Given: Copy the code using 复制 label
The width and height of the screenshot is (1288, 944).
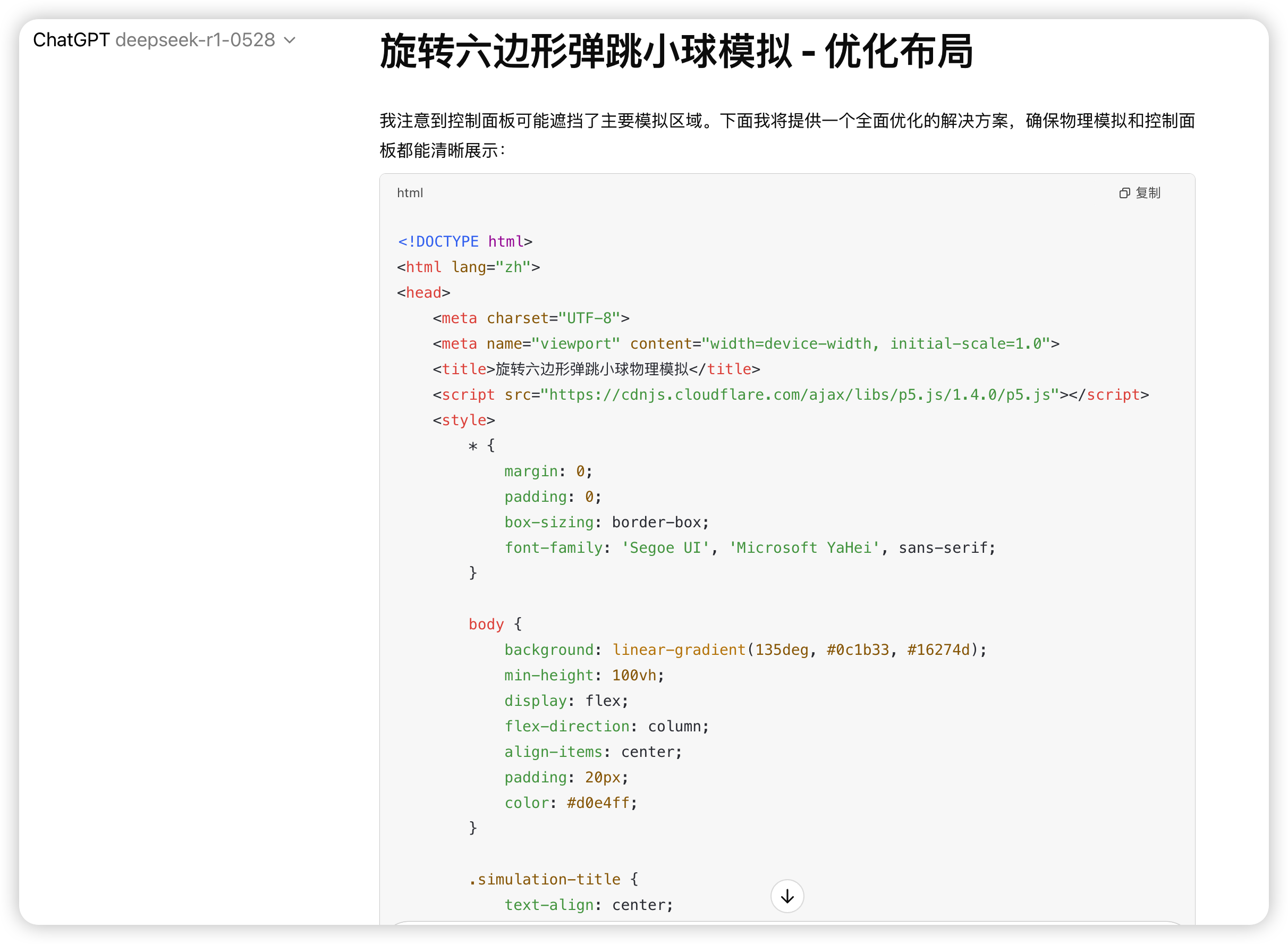Looking at the screenshot, I should click(1148, 193).
